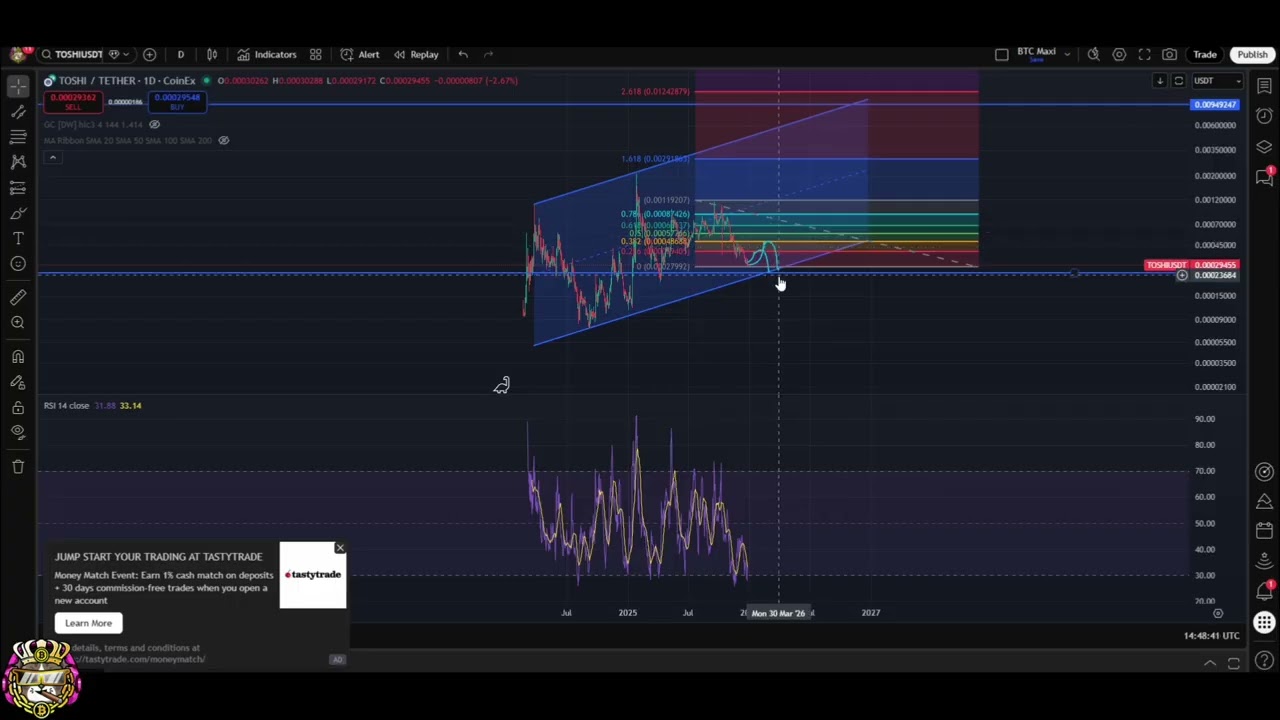Open the quick search icon

tap(1094, 54)
